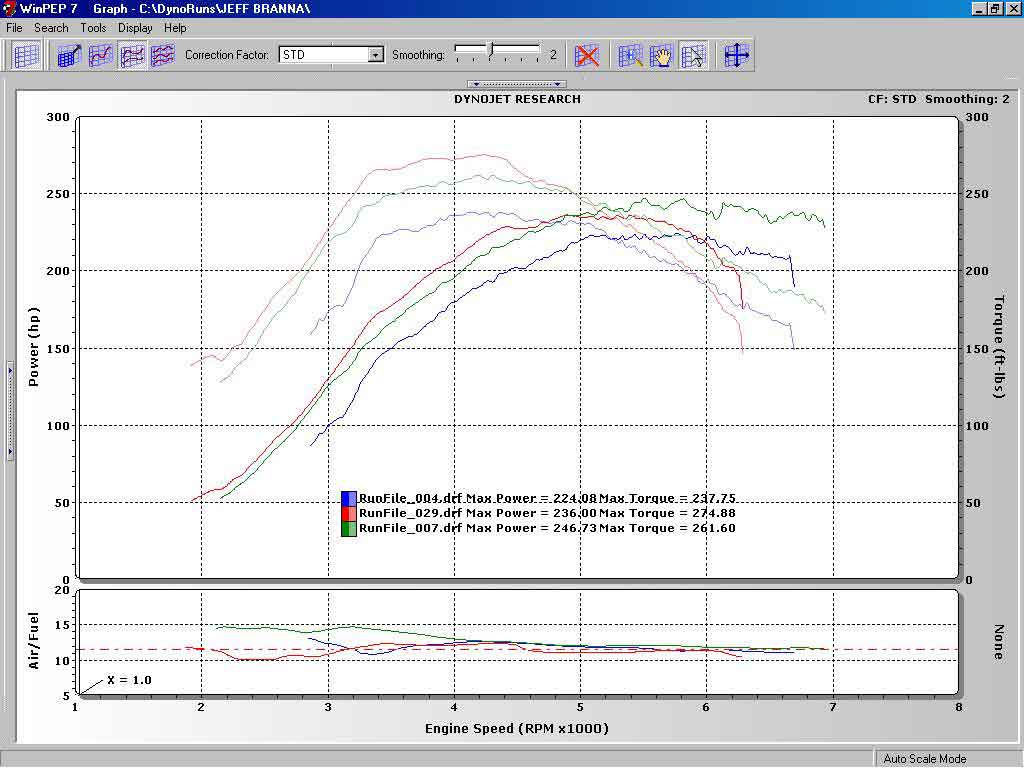Click the WinPEP 7 title bar icon
Image resolution: width=1024 pixels, height=768 pixels.
click(9, 8)
